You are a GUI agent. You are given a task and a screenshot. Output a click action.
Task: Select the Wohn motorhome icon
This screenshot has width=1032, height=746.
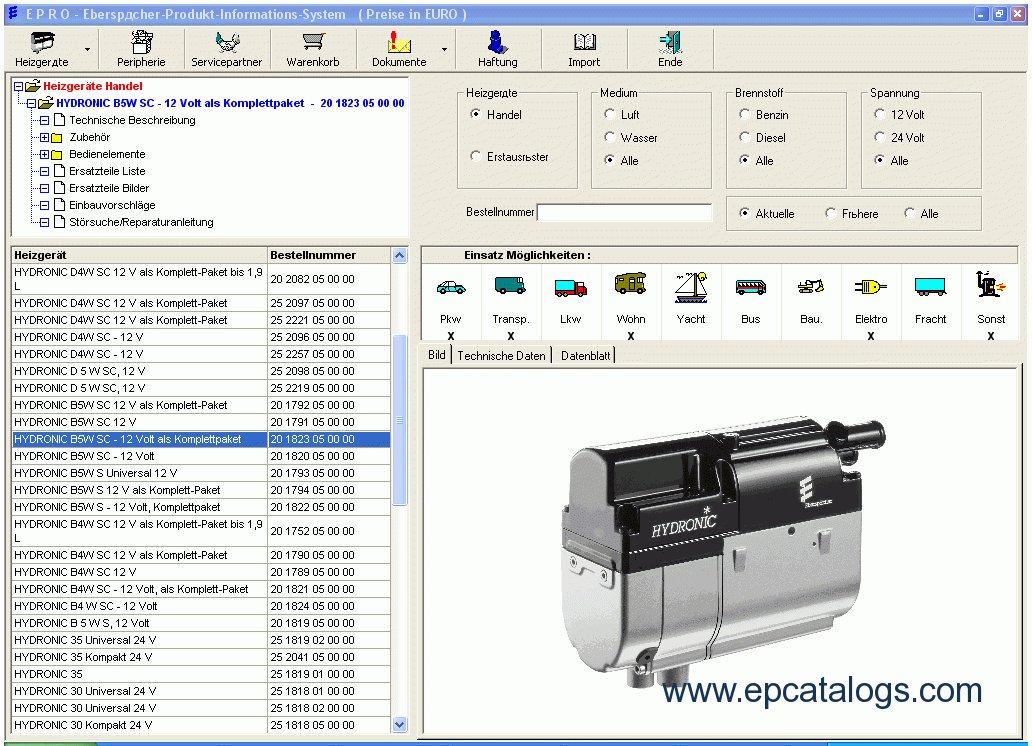[x=631, y=284]
